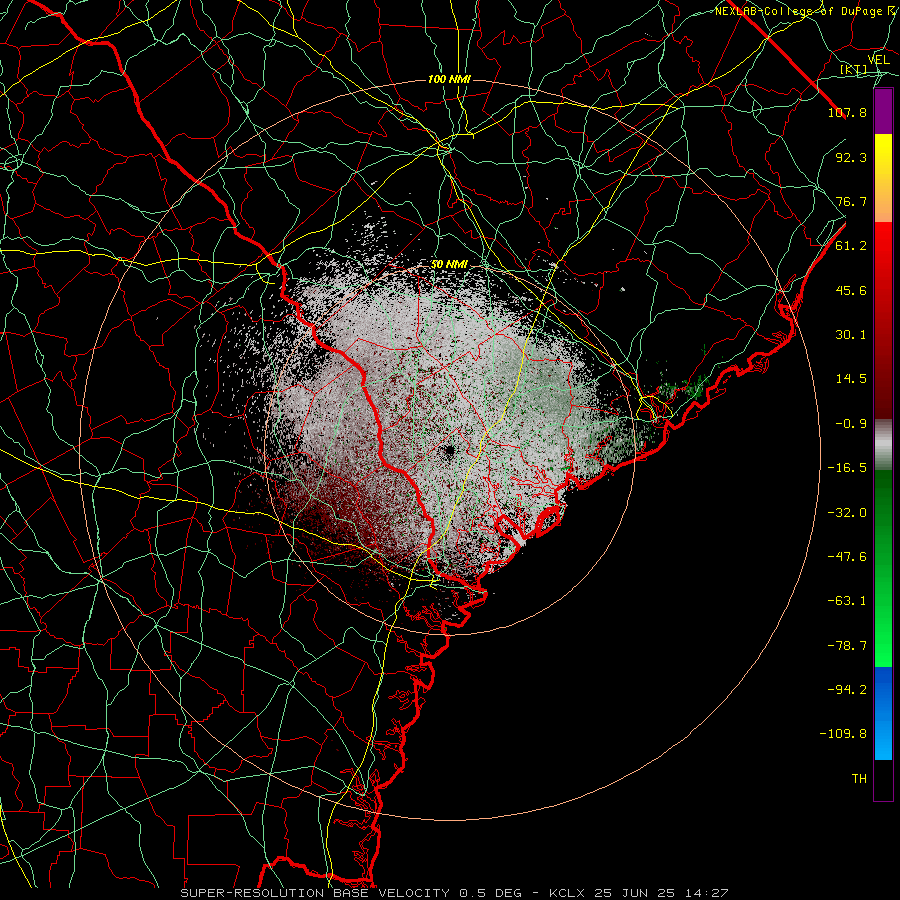900x900 pixels.
Task: Click the -78.7 legend value
Action: [x=847, y=646]
